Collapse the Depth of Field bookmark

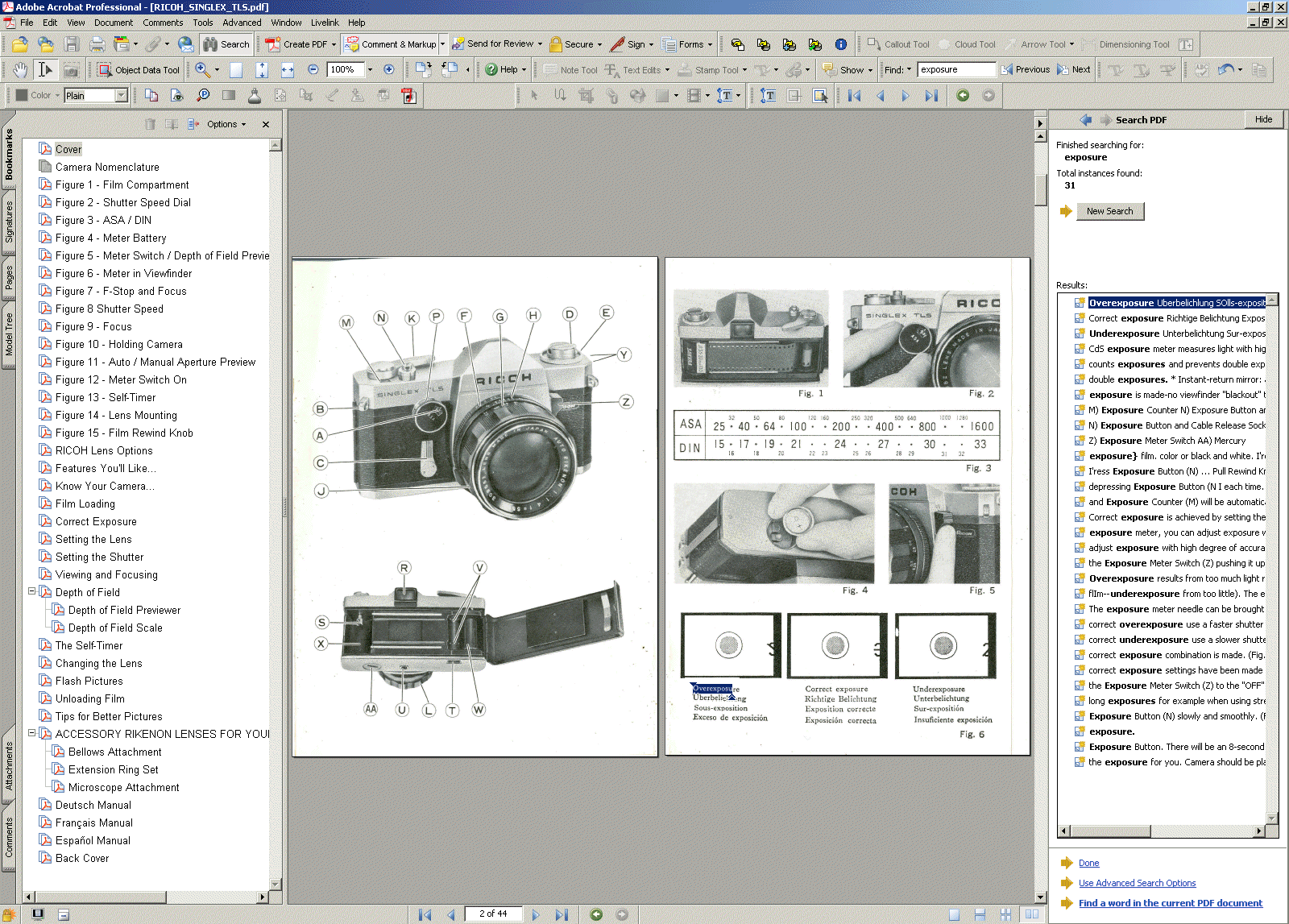(32, 591)
